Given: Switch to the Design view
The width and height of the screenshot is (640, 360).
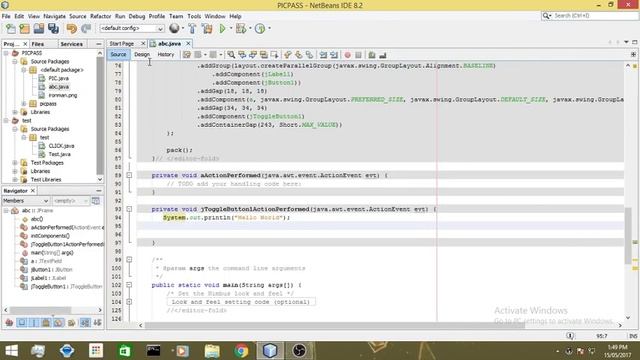Looking at the screenshot, I should point(142,54).
